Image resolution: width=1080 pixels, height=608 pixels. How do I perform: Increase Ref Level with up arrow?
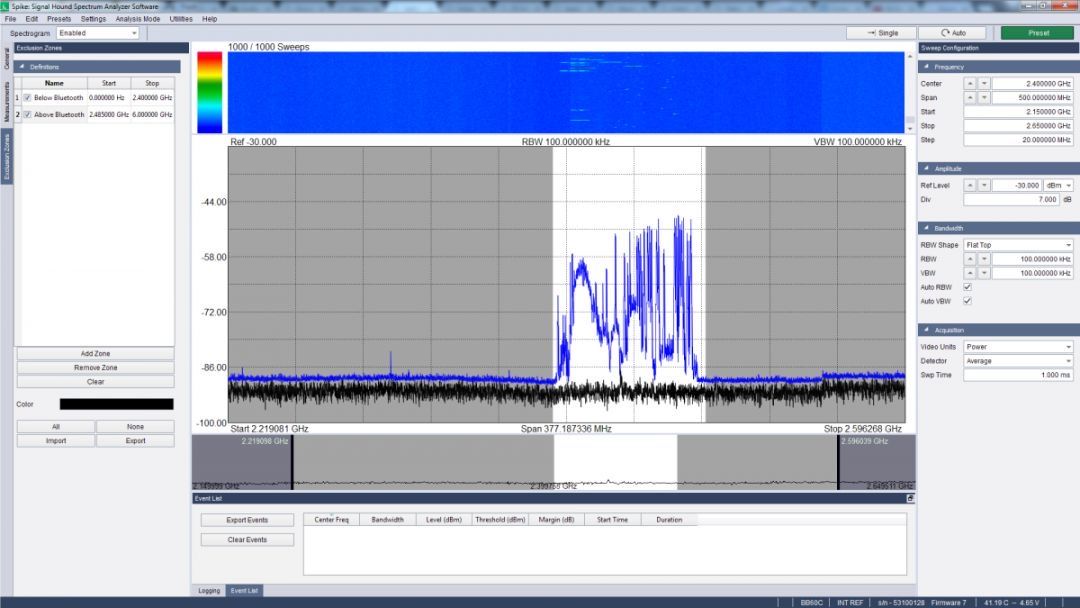[x=969, y=186]
